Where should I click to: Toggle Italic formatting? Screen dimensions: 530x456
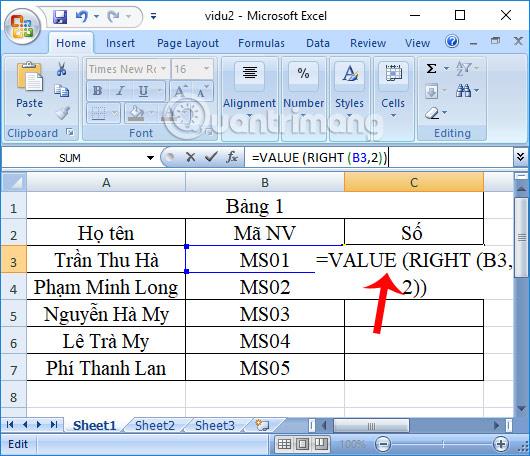120,91
